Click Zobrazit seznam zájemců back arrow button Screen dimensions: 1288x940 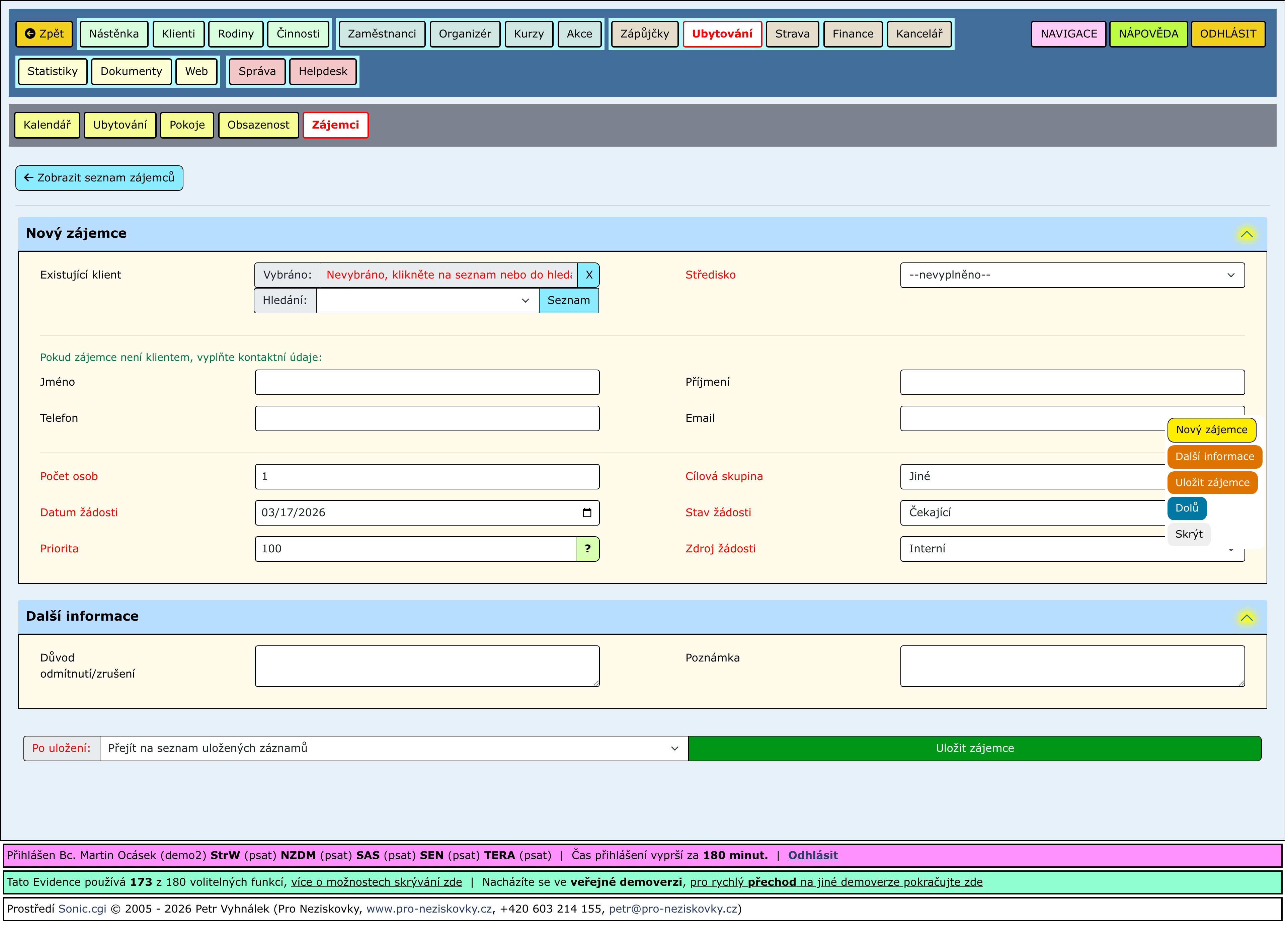[99, 178]
